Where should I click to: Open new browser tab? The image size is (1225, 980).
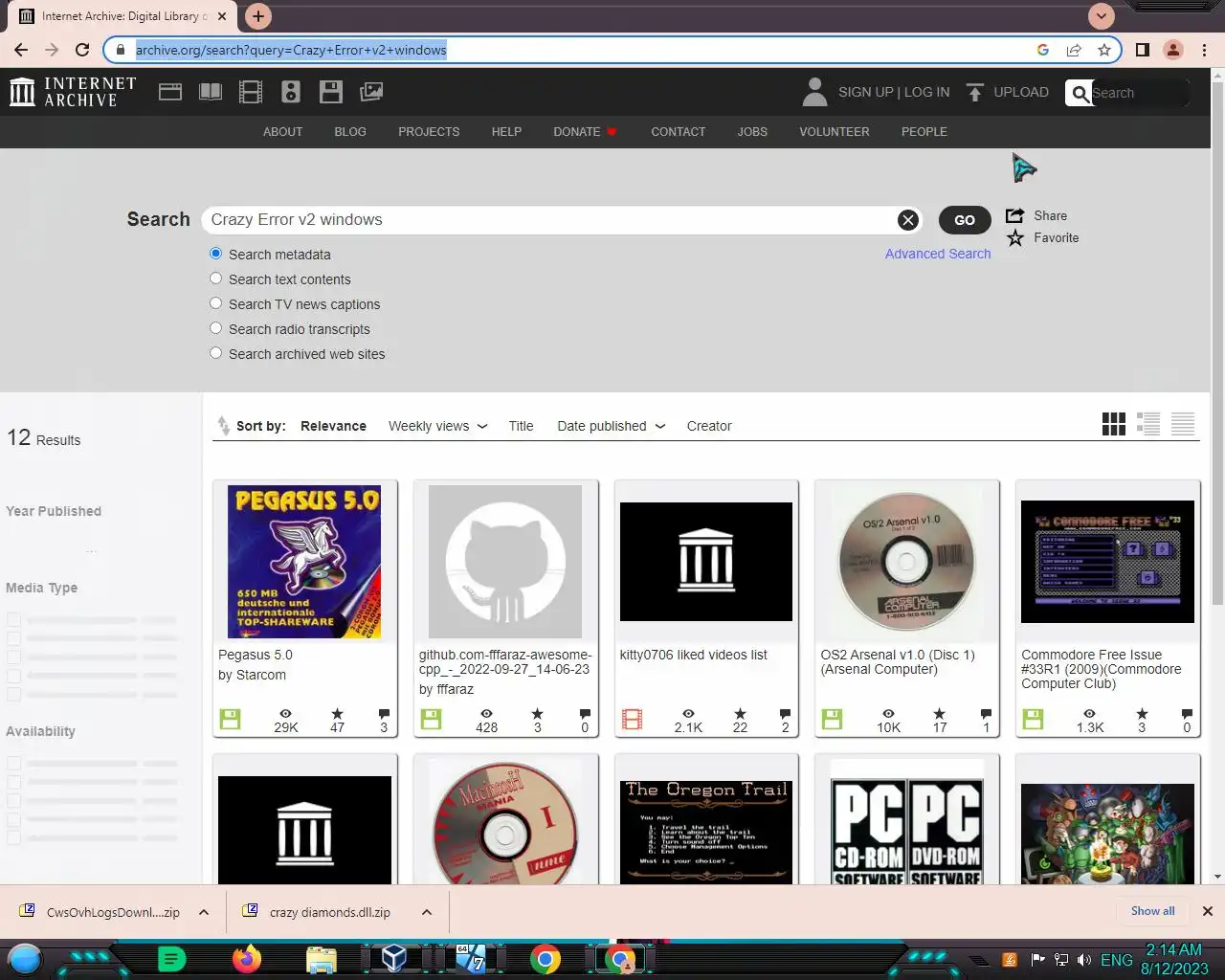(x=258, y=16)
